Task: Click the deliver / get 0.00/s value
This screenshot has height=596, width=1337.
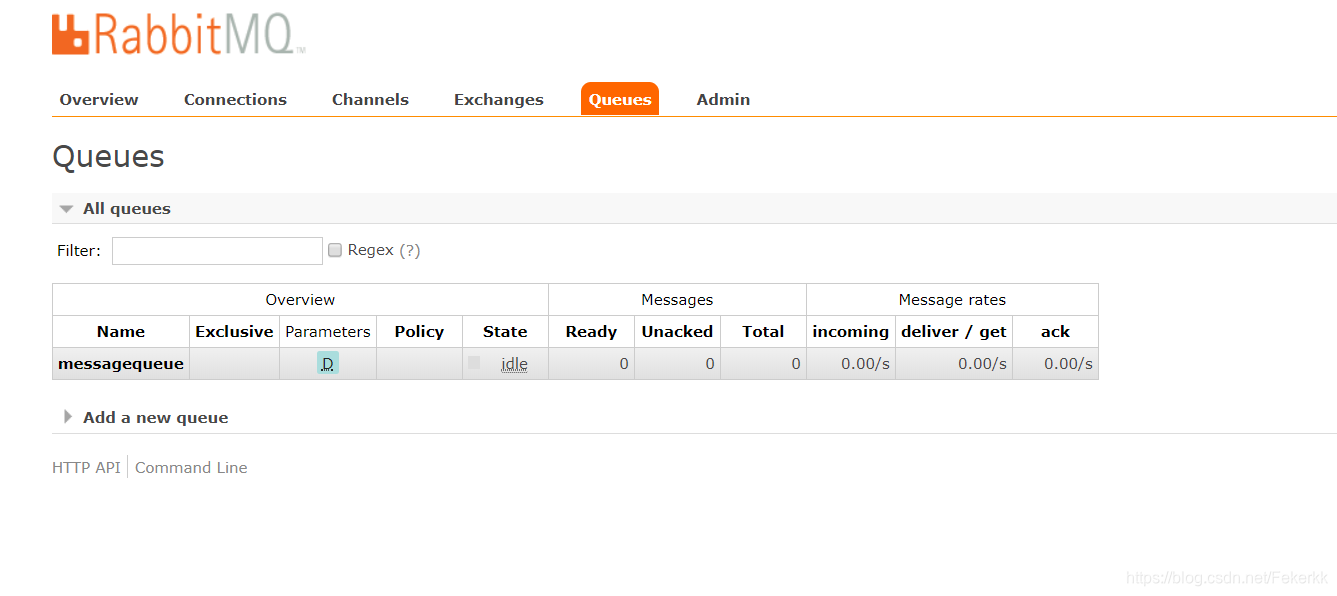Action: 982,364
